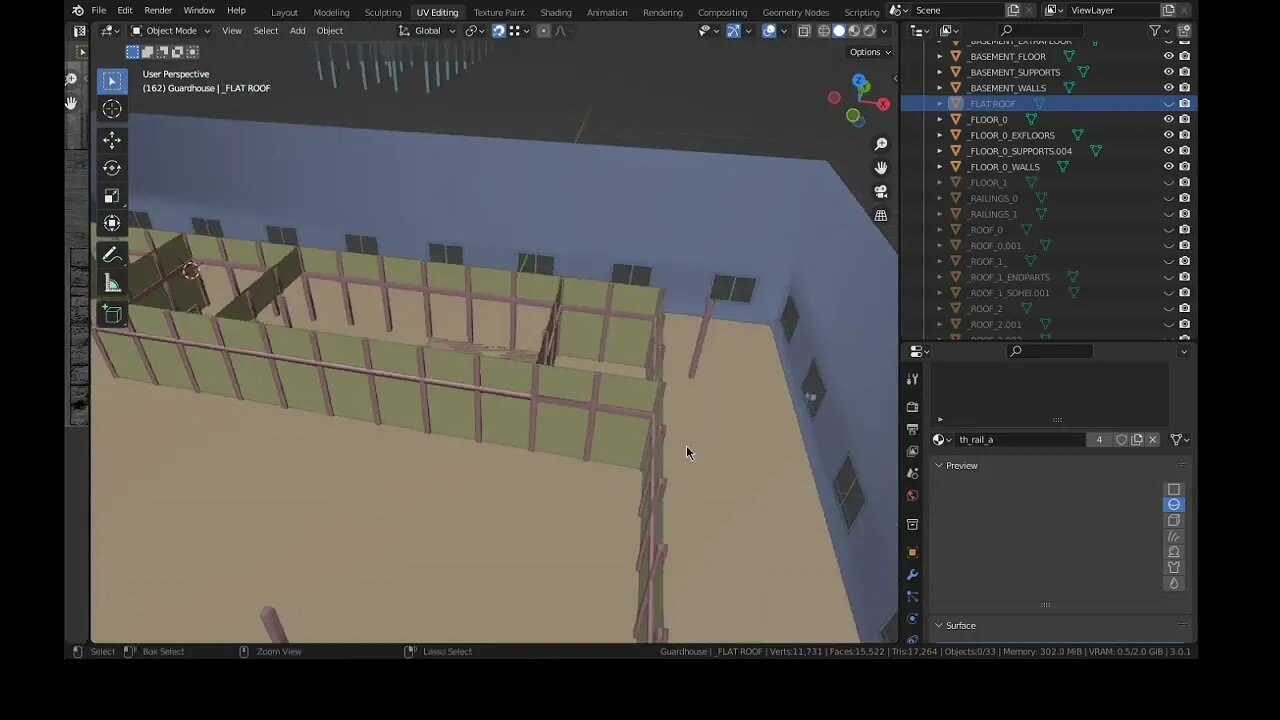The image size is (1280, 720).
Task: Select the Measure tool
Action: click(x=112, y=284)
